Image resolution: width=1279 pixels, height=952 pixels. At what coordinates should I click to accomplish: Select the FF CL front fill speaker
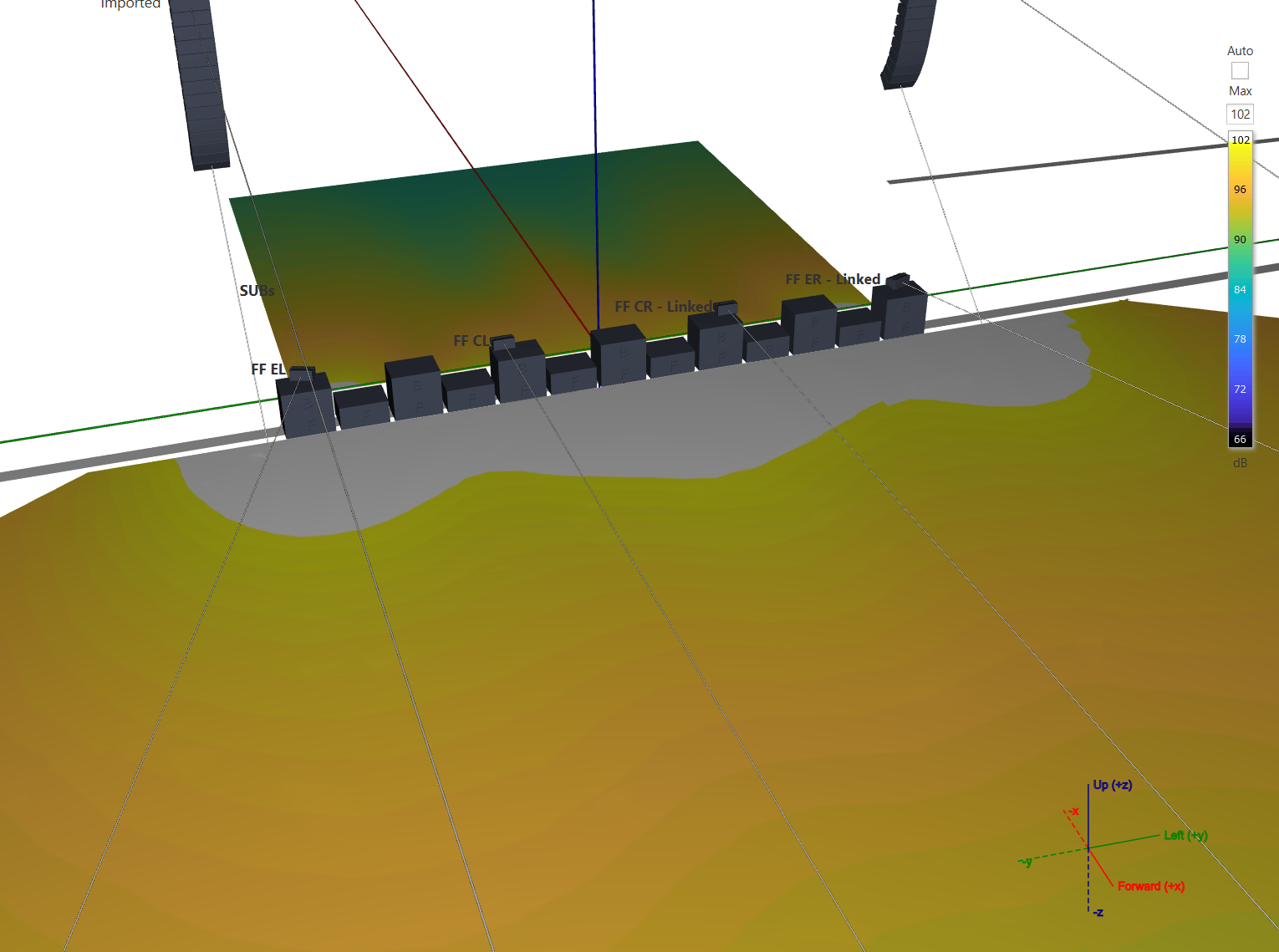tap(504, 342)
